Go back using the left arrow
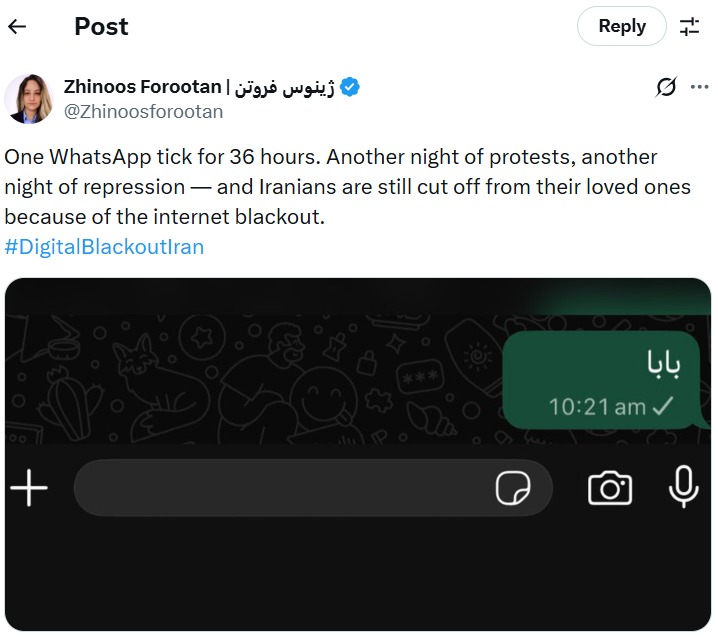718x637 pixels. (18, 27)
